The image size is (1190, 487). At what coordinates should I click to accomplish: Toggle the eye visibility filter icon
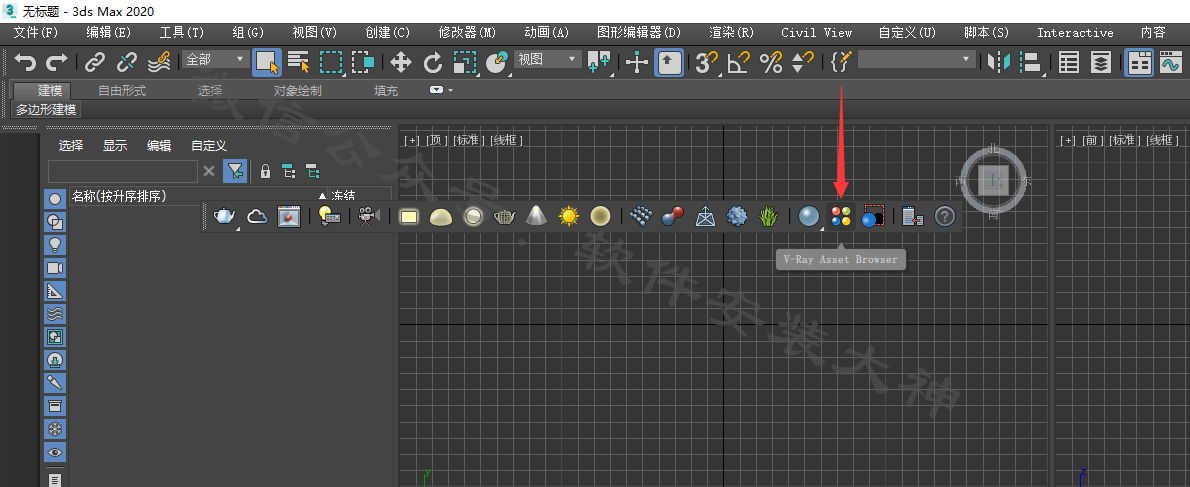pyautogui.click(x=55, y=452)
